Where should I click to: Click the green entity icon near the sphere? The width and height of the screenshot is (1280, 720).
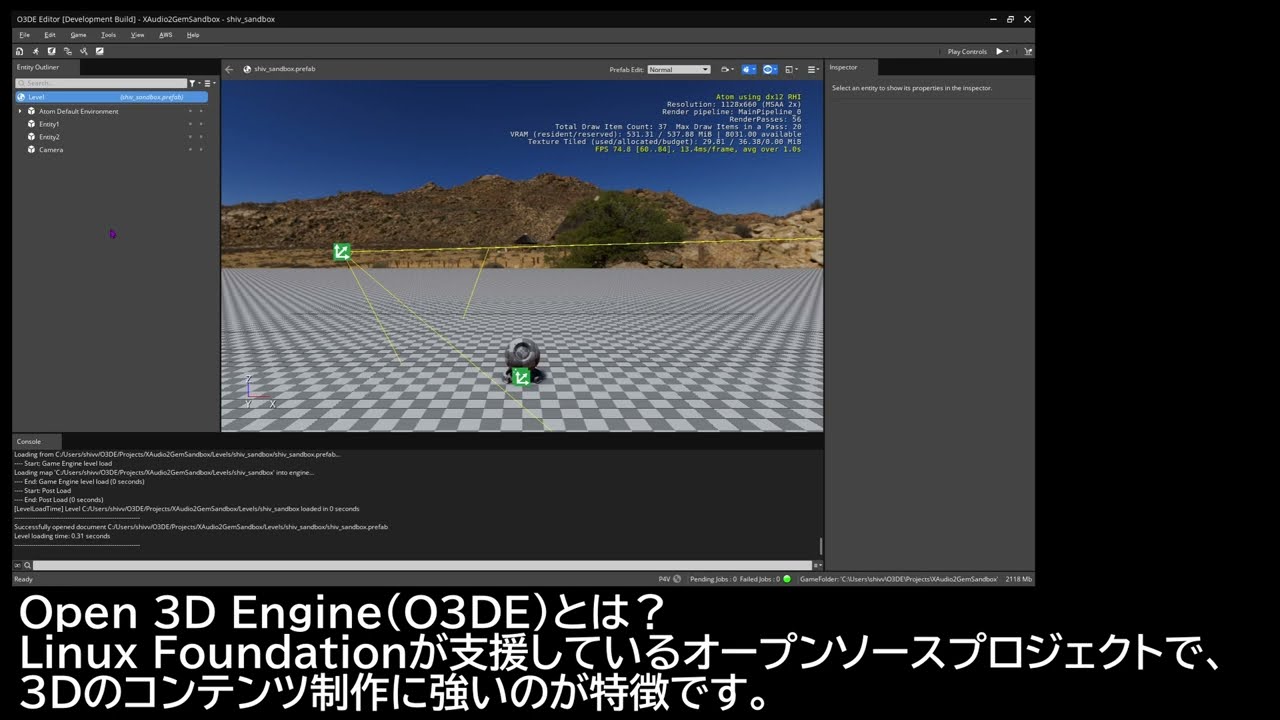click(520, 377)
